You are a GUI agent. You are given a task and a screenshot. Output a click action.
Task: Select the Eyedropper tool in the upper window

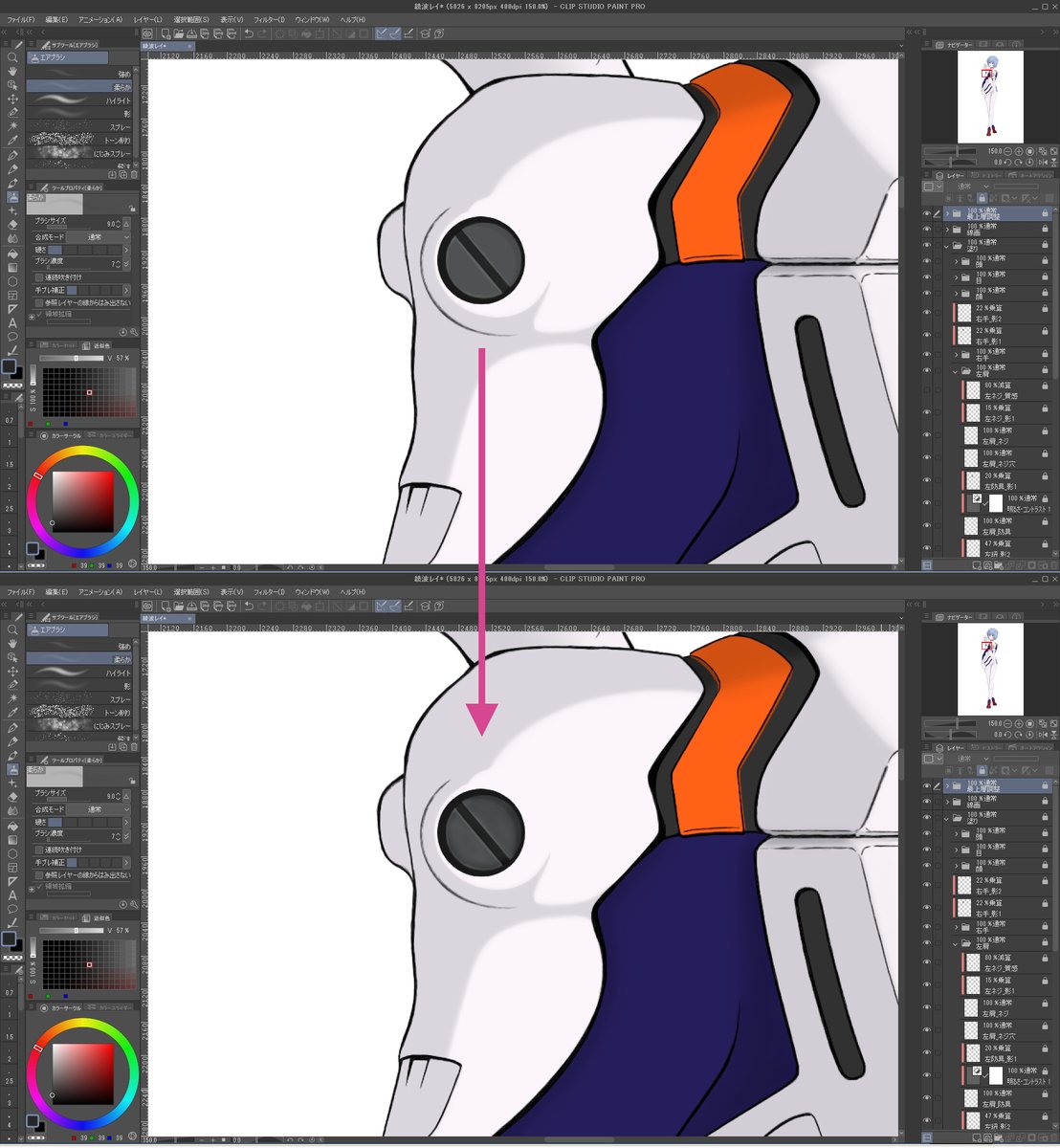point(12,140)
